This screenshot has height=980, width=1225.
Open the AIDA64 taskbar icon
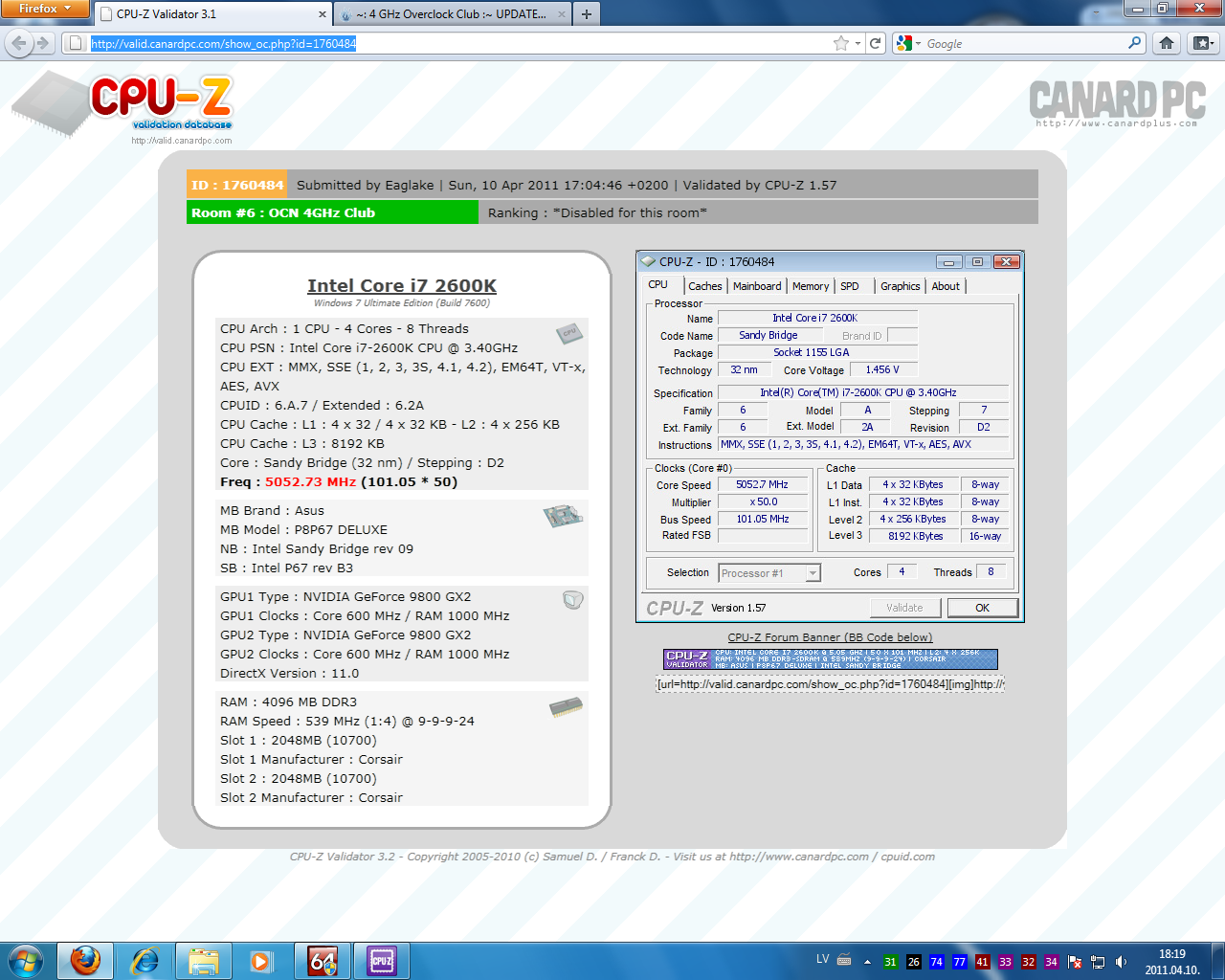[323, 961]
